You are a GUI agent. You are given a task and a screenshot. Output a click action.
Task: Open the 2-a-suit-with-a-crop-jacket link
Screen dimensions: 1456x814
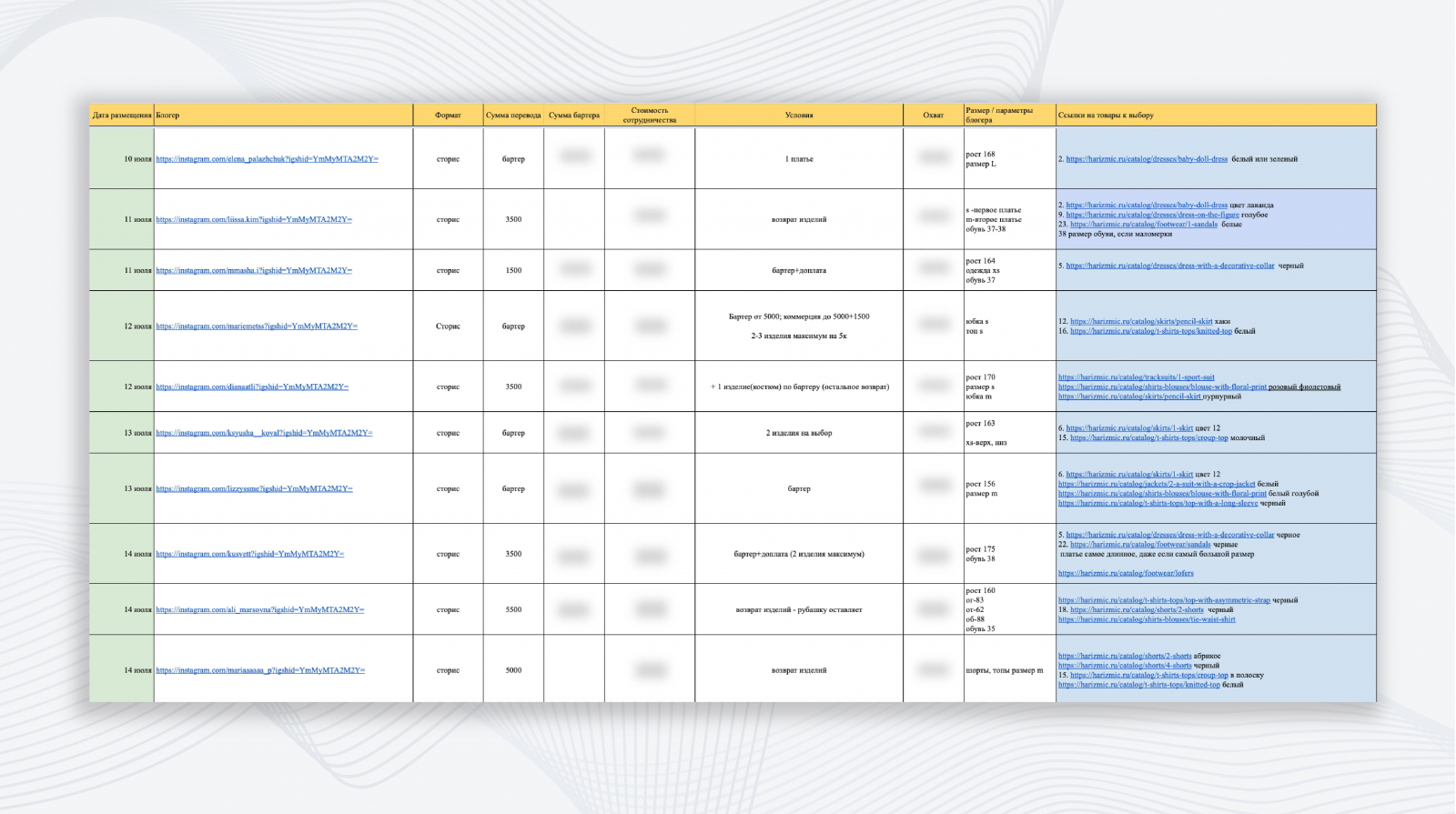[x=1157, y=484]
